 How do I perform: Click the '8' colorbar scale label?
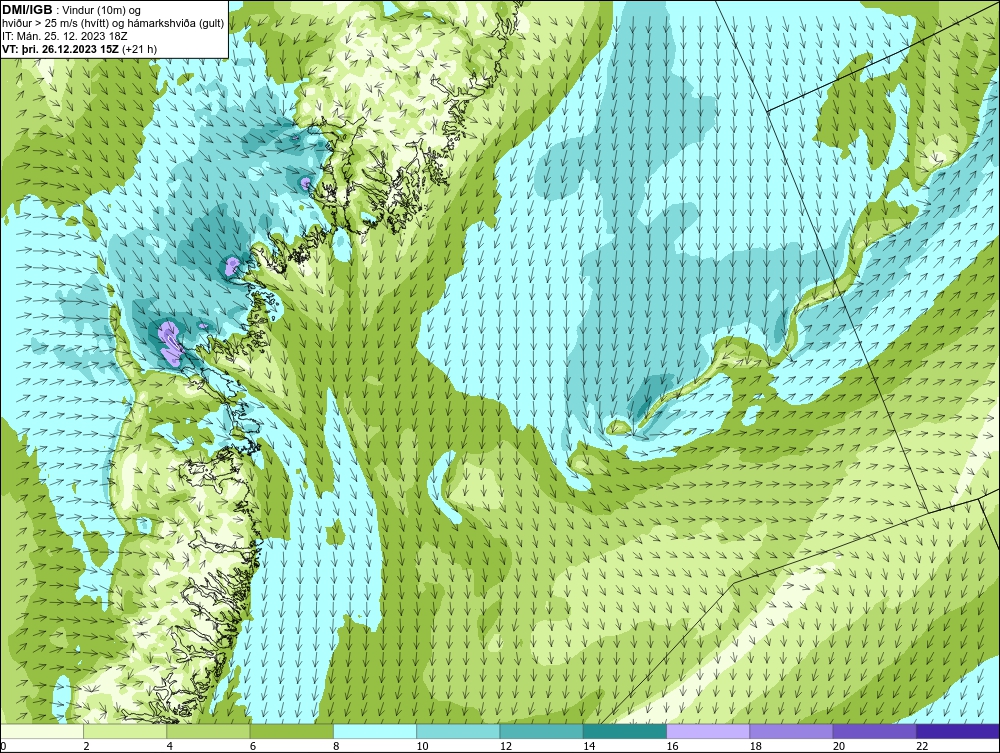pos(336,747)
